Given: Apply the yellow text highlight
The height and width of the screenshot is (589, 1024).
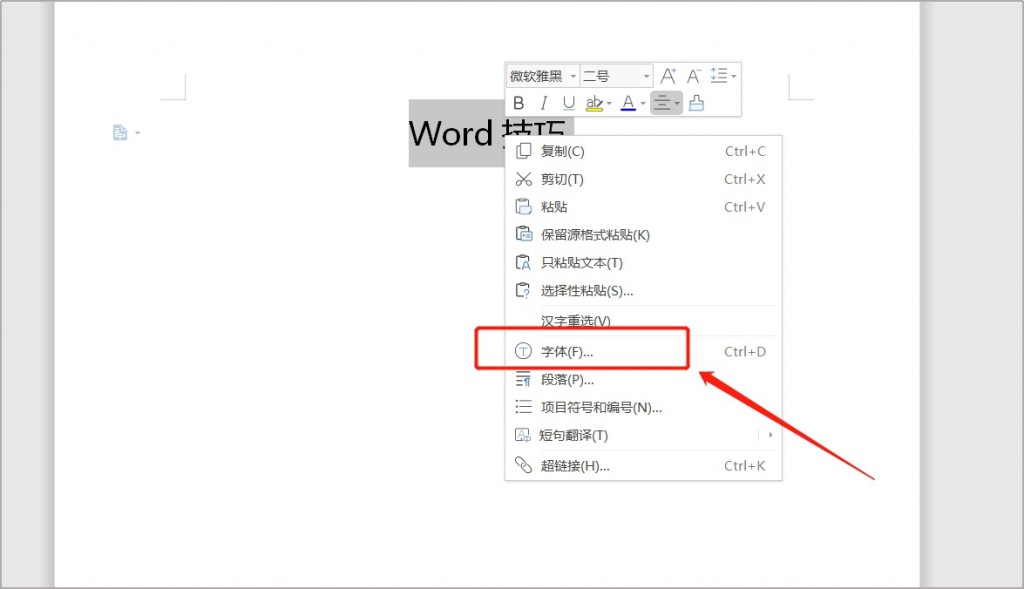Looking at the screenshot, I should click(x=594, y=103).
